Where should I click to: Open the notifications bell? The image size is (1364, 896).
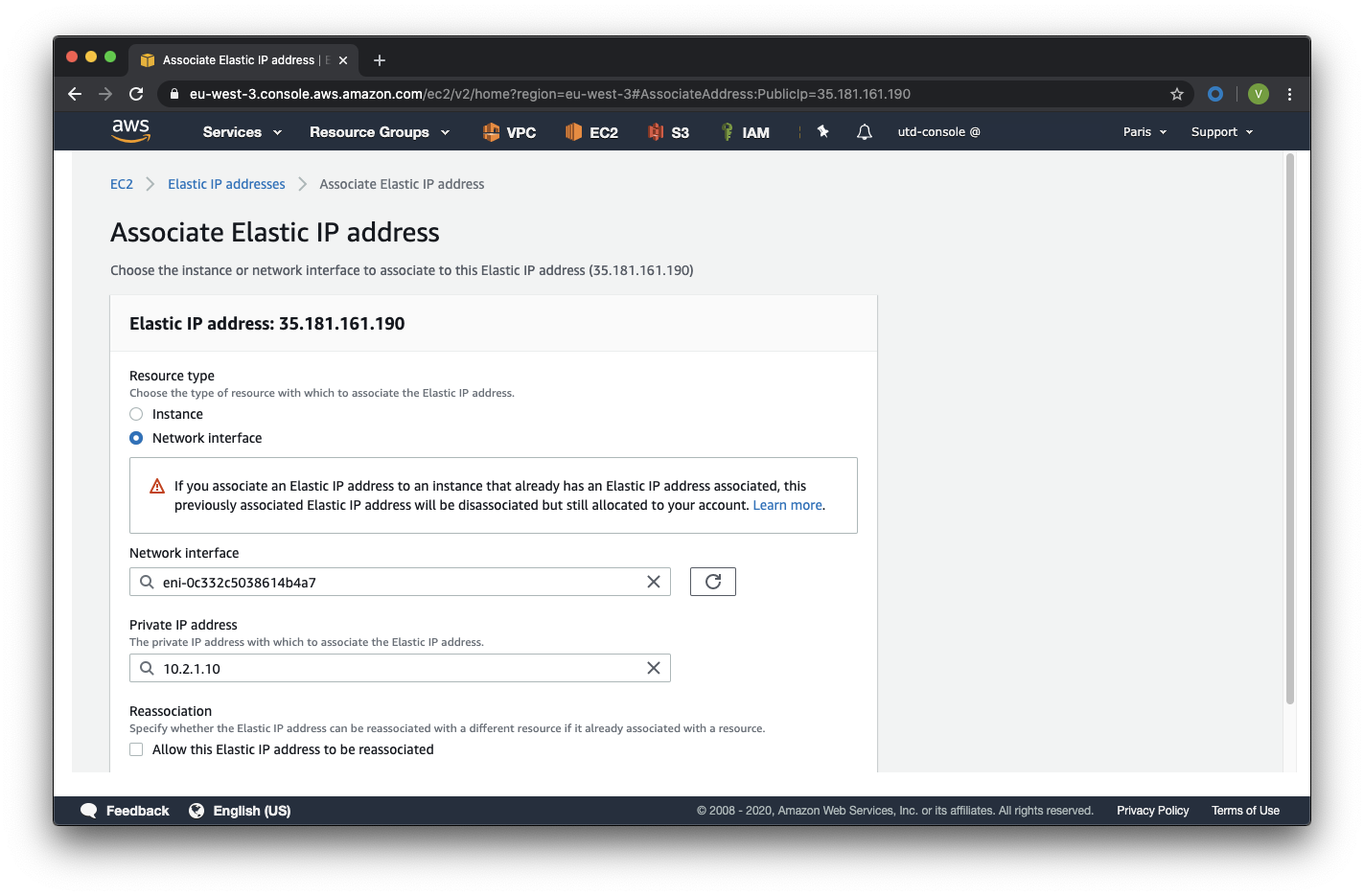865,132
